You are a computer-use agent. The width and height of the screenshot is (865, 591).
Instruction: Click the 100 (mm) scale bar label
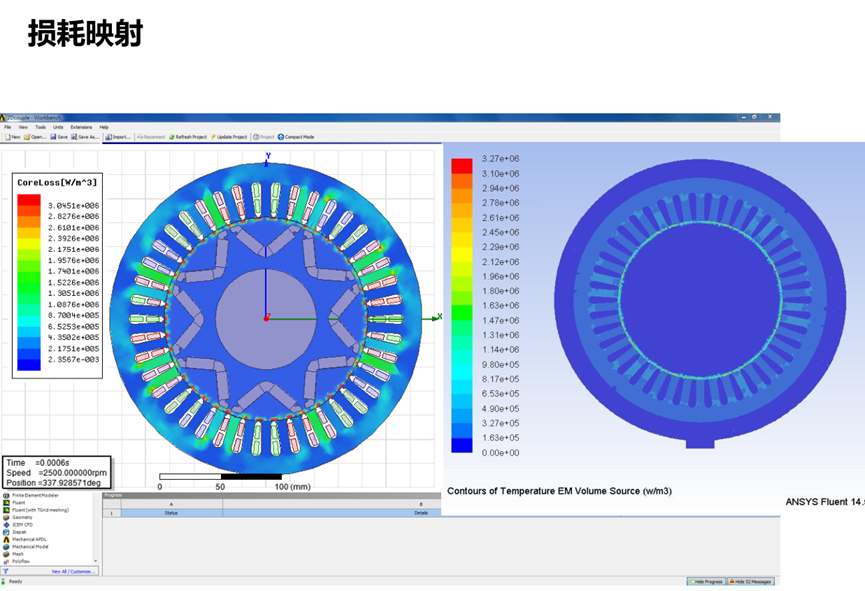pos(292,487)
